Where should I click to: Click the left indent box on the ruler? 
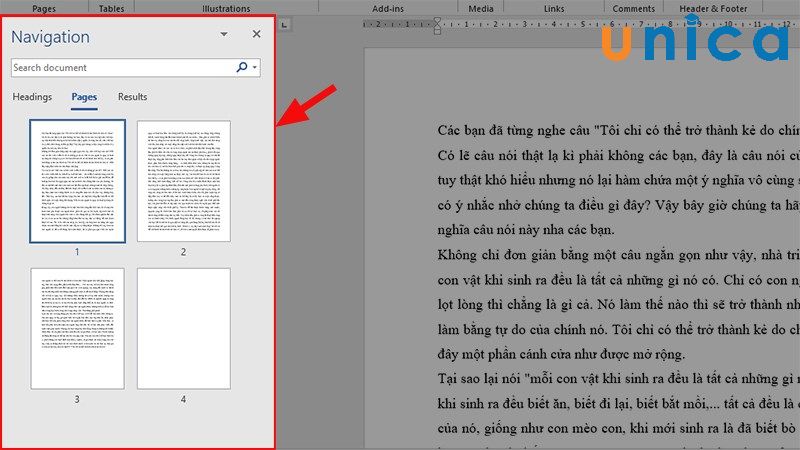coord(439,29)
